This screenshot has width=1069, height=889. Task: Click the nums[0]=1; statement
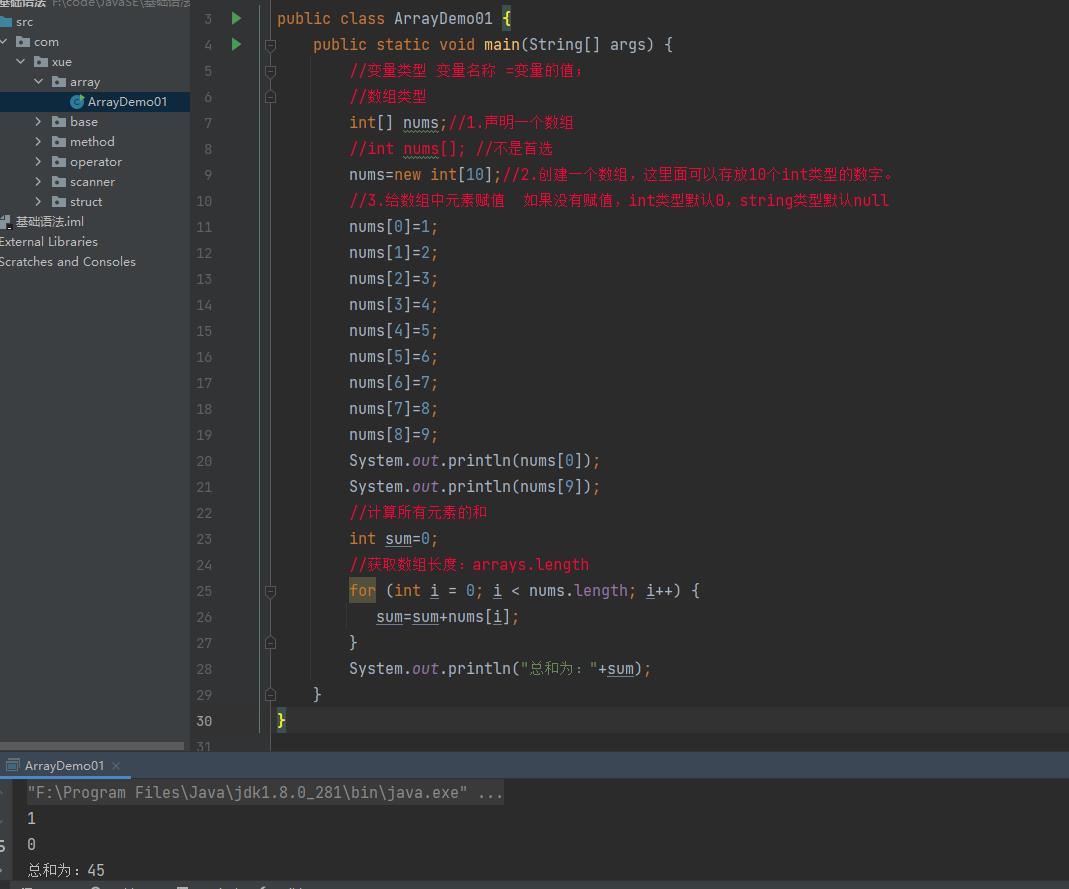[x=393, y=226]
